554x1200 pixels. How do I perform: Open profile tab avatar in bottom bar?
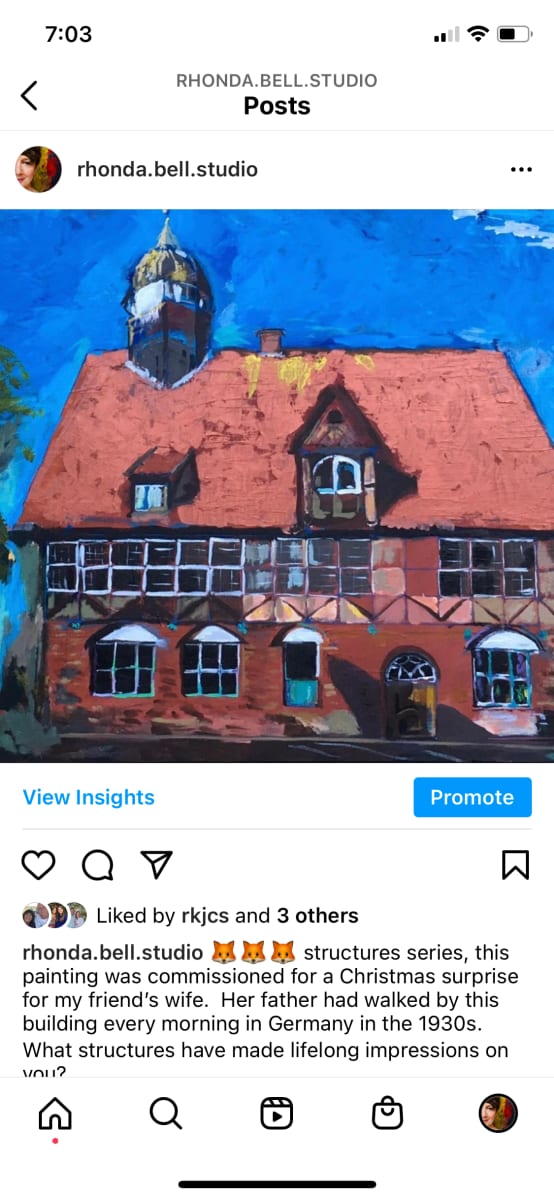(497, 1113)
